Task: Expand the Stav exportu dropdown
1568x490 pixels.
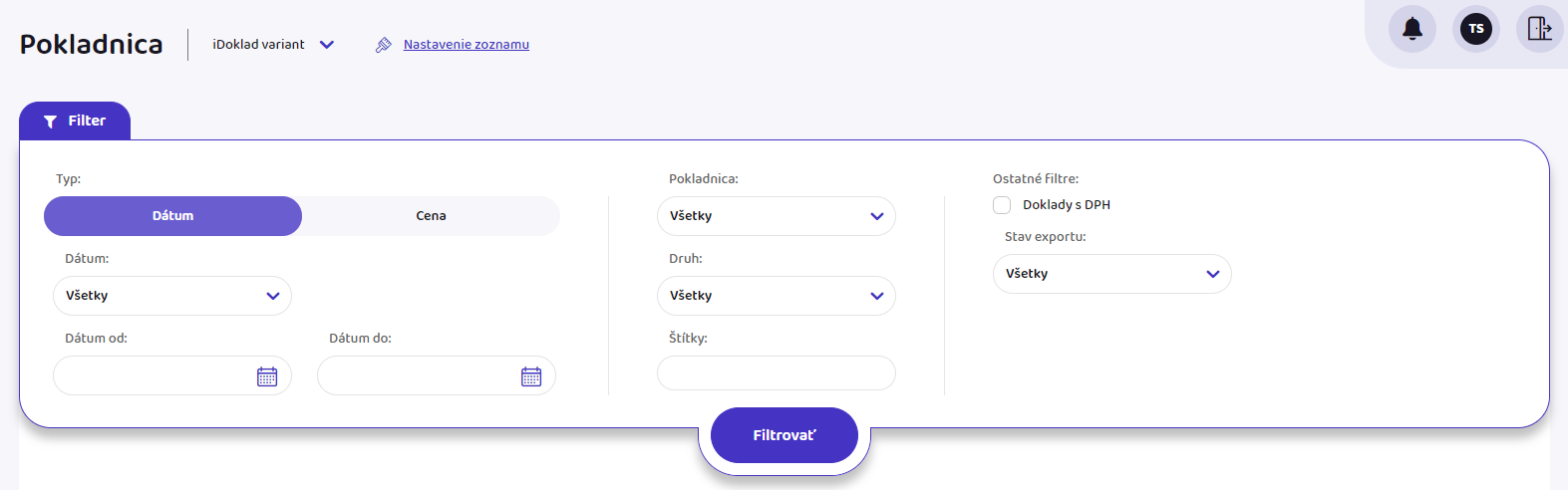Action: click(x=1111, y=274)
